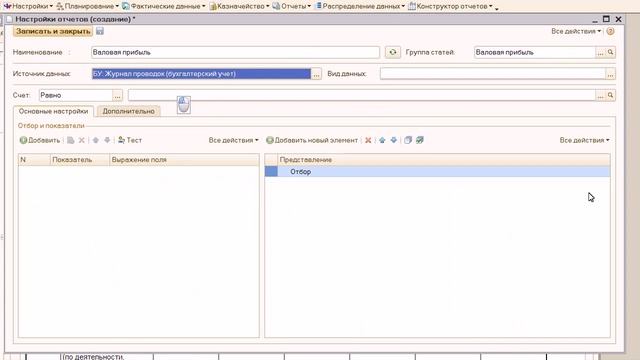Image resolution: width=640 pixels, height=360 pixels.
Task: Click Записать и закрыть button
Action: point(53,31)
